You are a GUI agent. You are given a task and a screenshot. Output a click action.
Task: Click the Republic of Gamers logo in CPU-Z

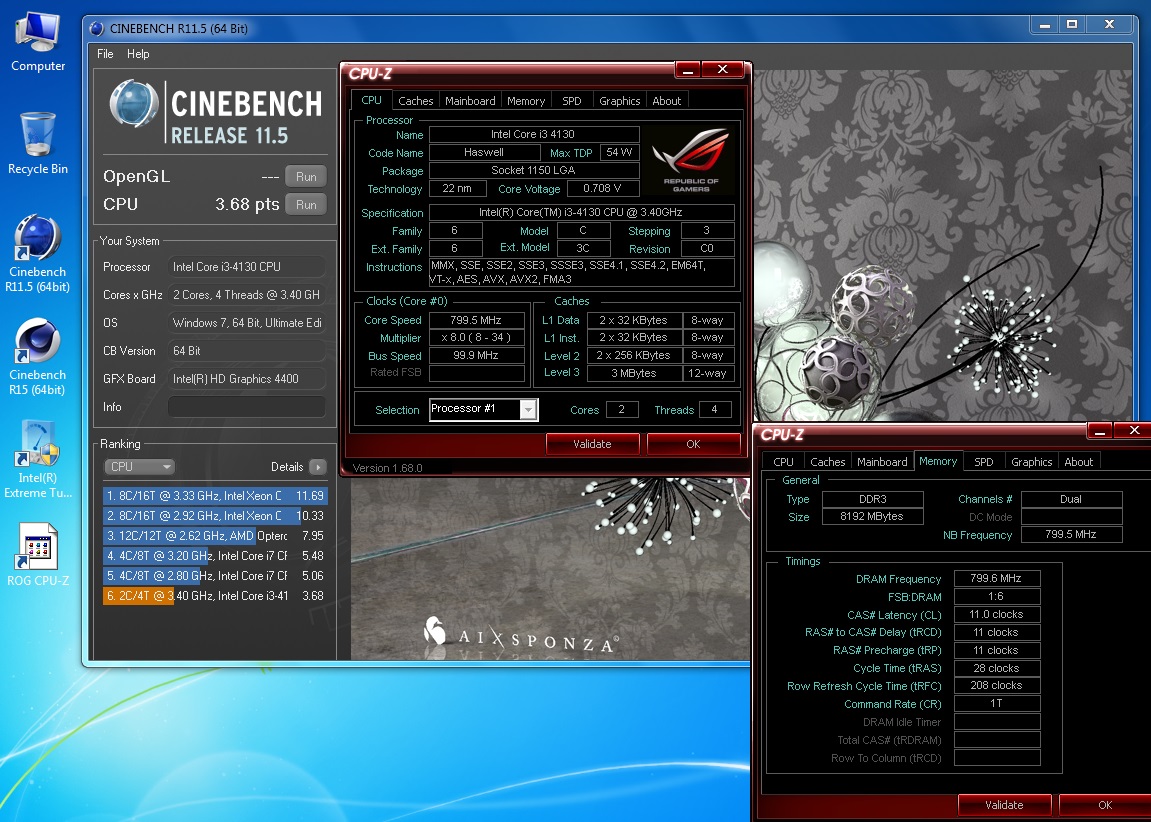[691, 160]
